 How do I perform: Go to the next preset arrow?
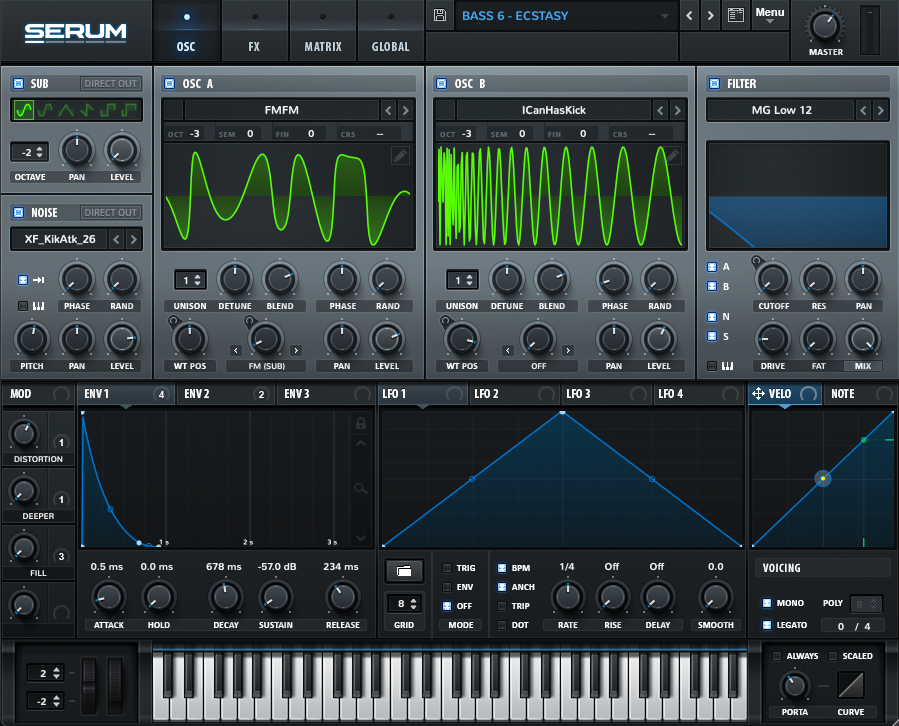pyautogui.click(x=710, y=15)
